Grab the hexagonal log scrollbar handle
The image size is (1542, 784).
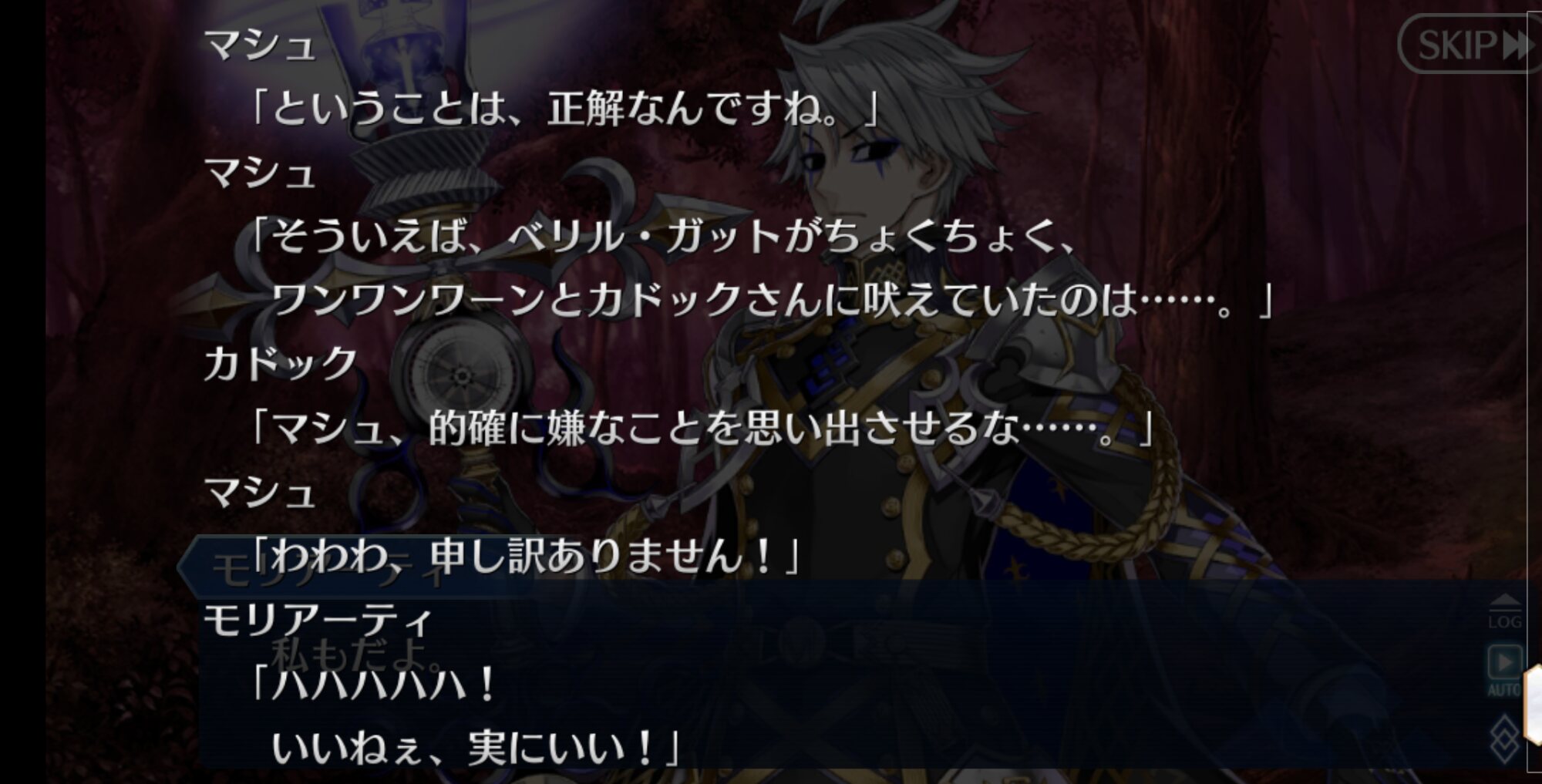1534,705
